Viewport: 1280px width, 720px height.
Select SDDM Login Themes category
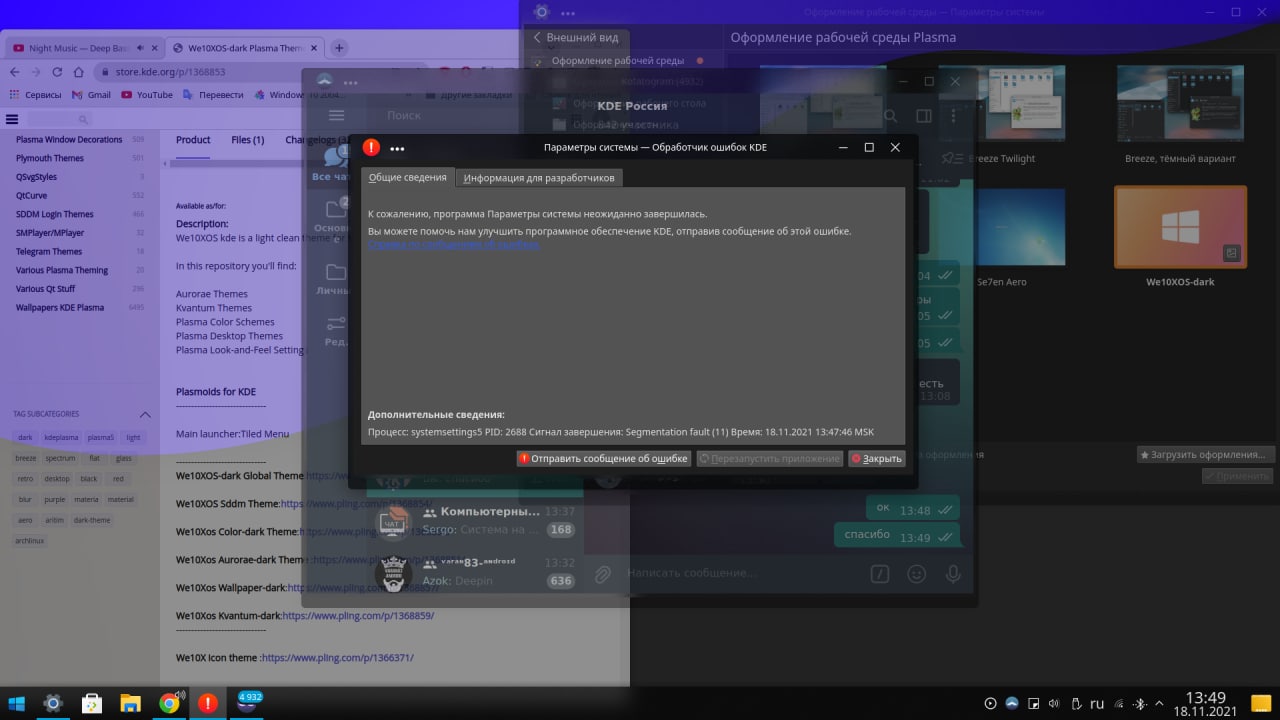click(x=54, y=214)
